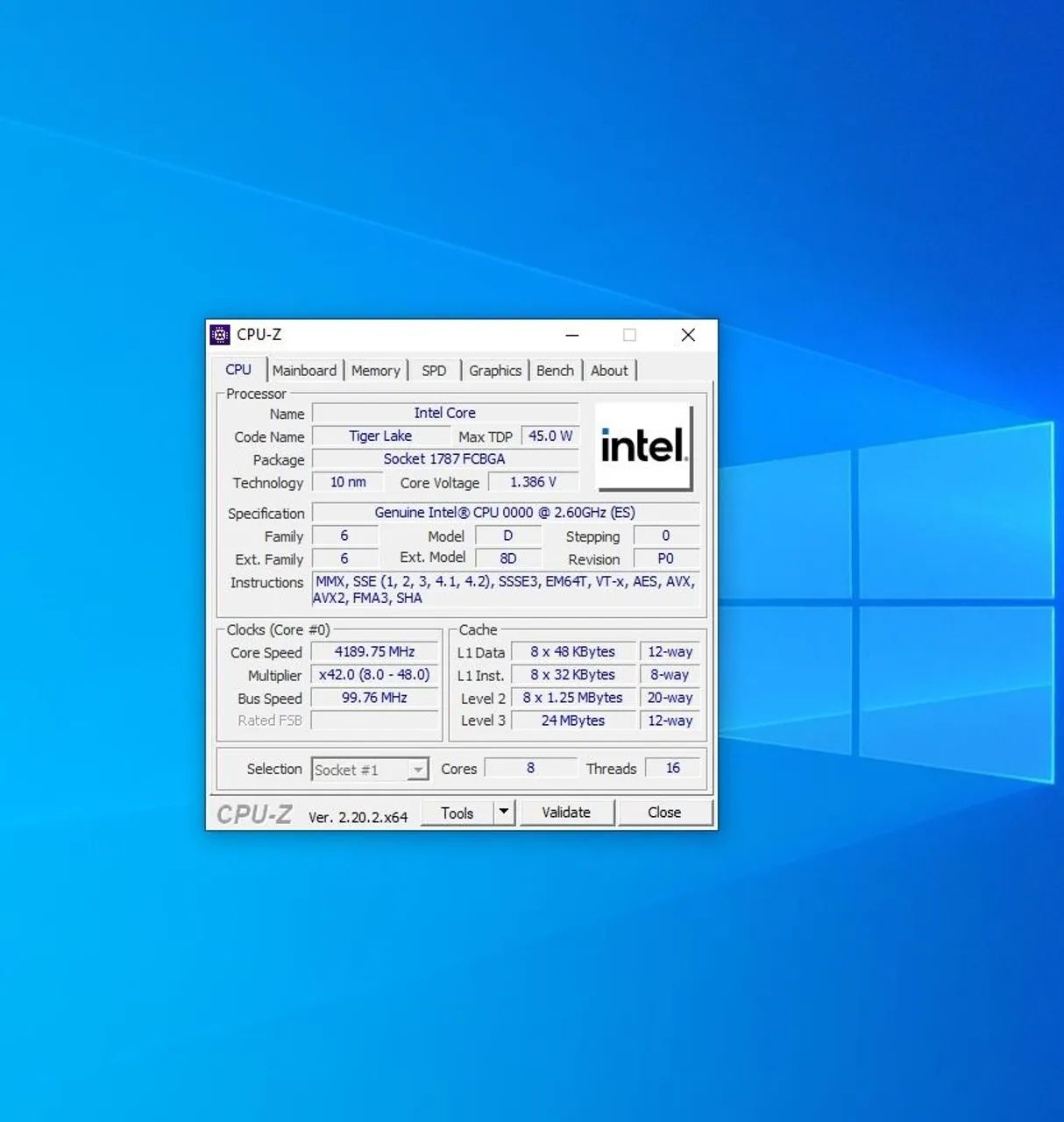Image resolution: width=1064 pixels, height=1122 pixels.
Task: Click the version text 'Ver. 2.20.2.x64'
Action: [x=358, y=817]
